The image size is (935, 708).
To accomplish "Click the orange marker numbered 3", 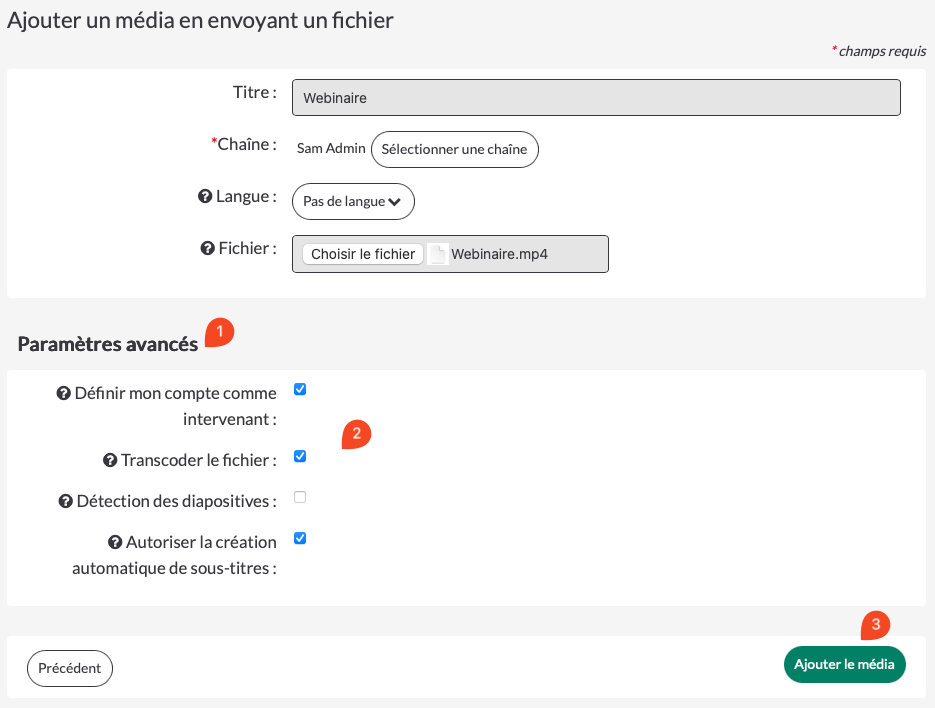I will [876, 625].
